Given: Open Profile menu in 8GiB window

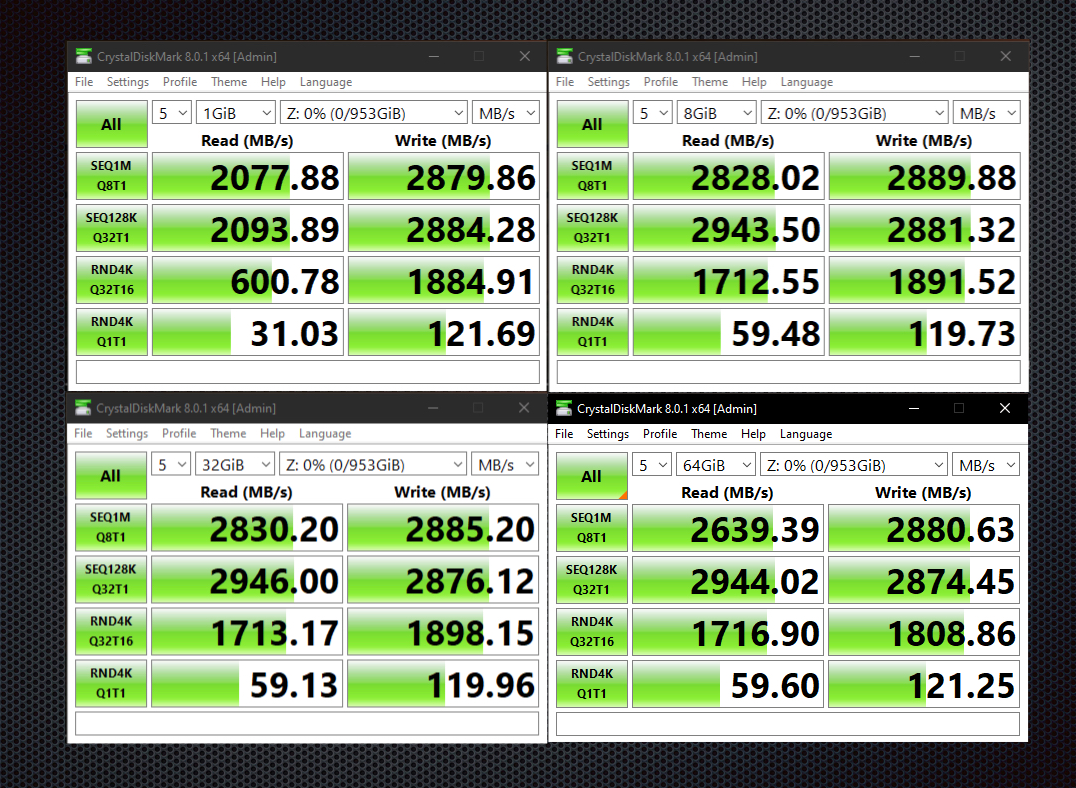Looking at the screenshot, I should coord(661,82).
